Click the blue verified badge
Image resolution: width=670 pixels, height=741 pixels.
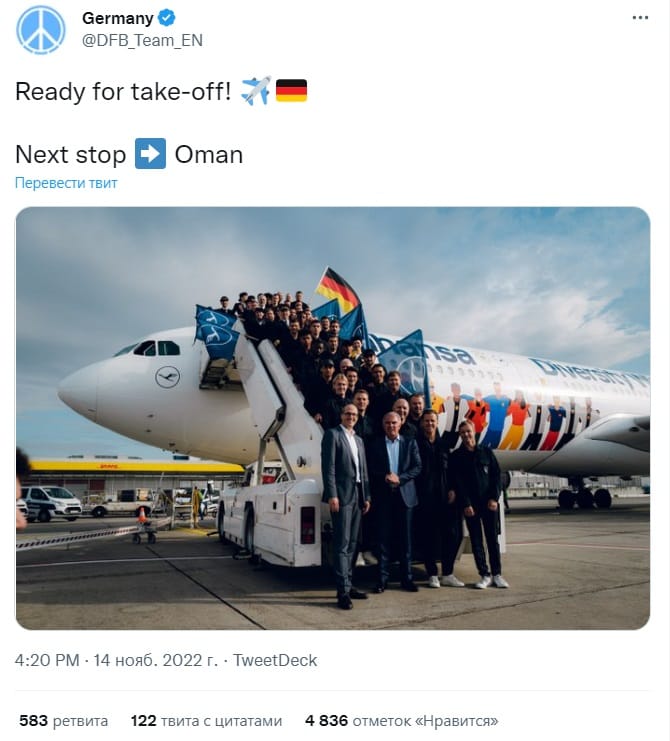pyautogui.click(x=166, y=18)
